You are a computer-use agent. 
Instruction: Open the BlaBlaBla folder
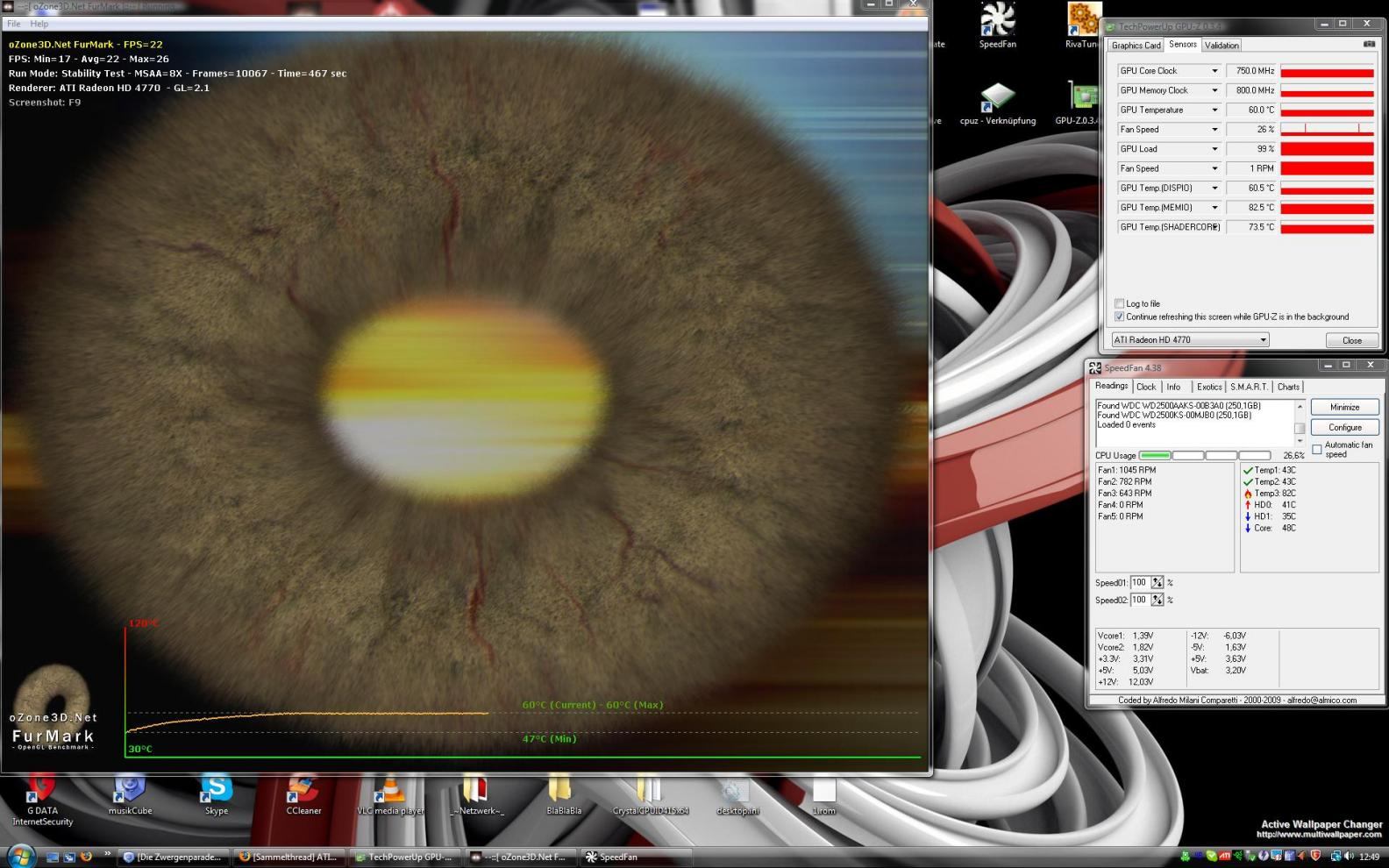click(x=564, y=795)
